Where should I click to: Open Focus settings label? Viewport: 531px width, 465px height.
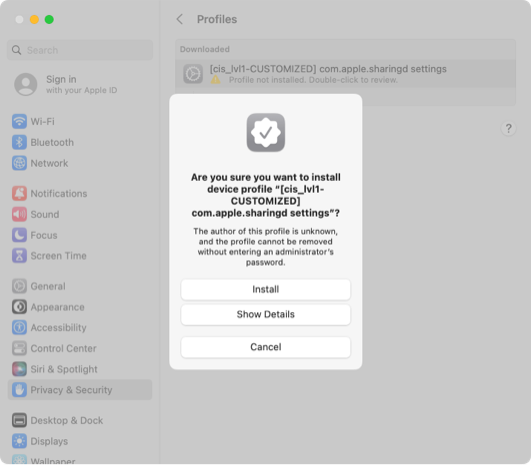click(44, 235)
